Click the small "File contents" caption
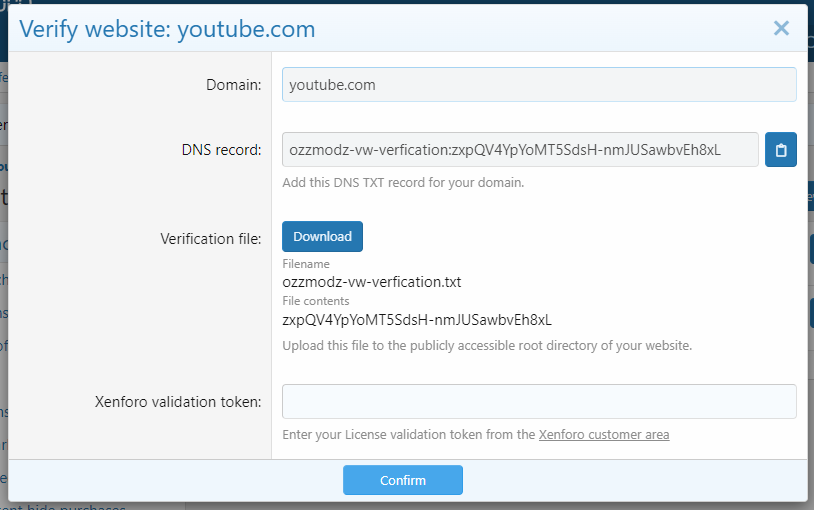Viewport: 814px width, 510px height. [316, 301]
